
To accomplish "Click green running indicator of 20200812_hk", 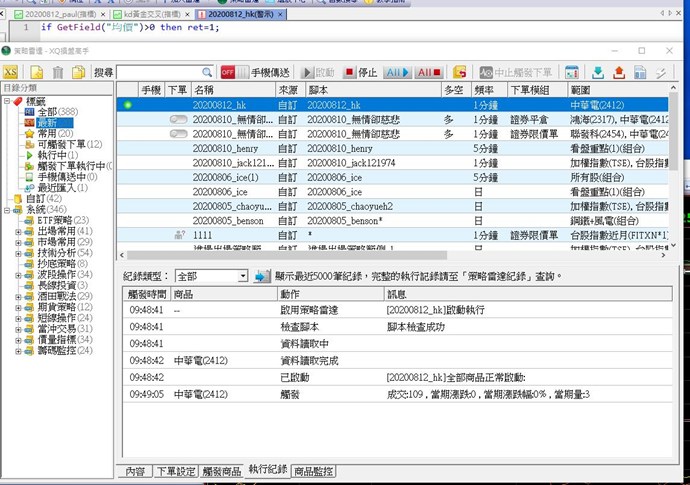I will pyautogui.click(x=127, y=104).
